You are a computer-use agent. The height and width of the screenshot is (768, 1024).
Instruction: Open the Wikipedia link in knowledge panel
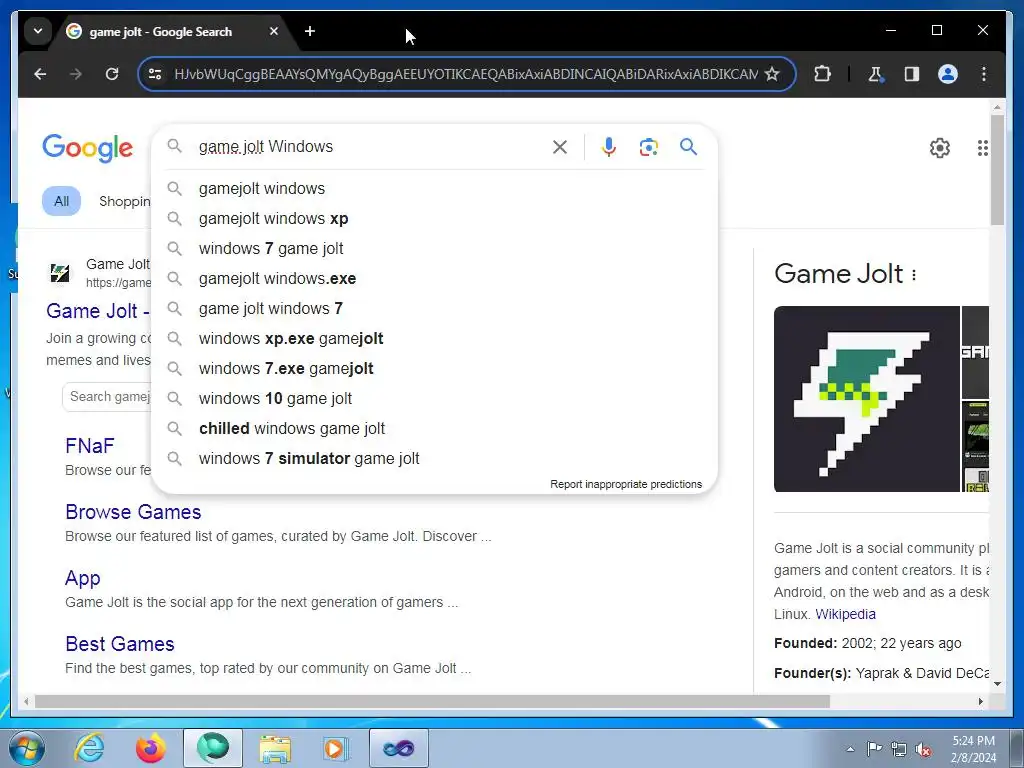[845, 615]
